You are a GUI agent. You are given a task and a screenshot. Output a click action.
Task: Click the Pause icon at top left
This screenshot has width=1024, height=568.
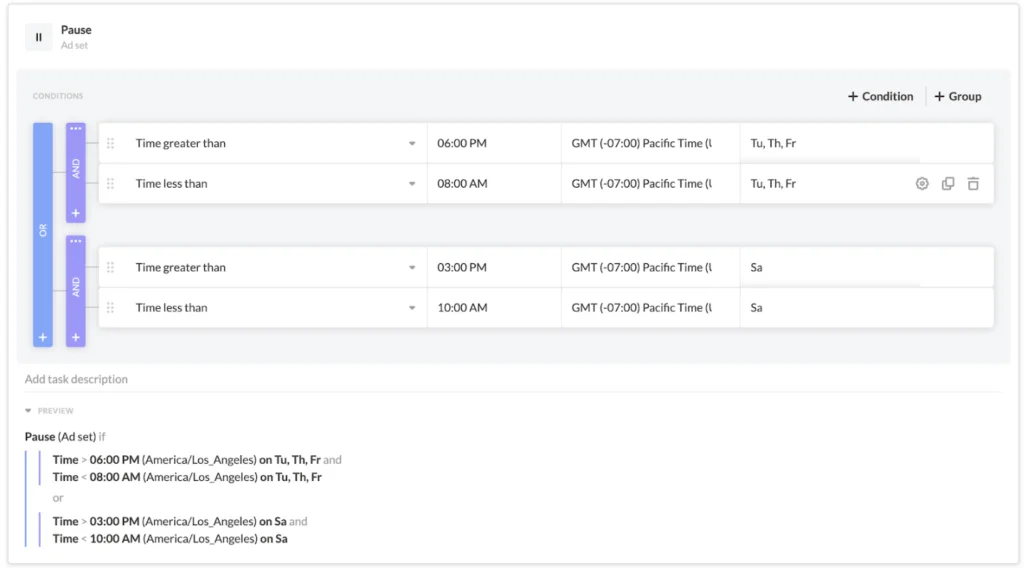(38, 37)
